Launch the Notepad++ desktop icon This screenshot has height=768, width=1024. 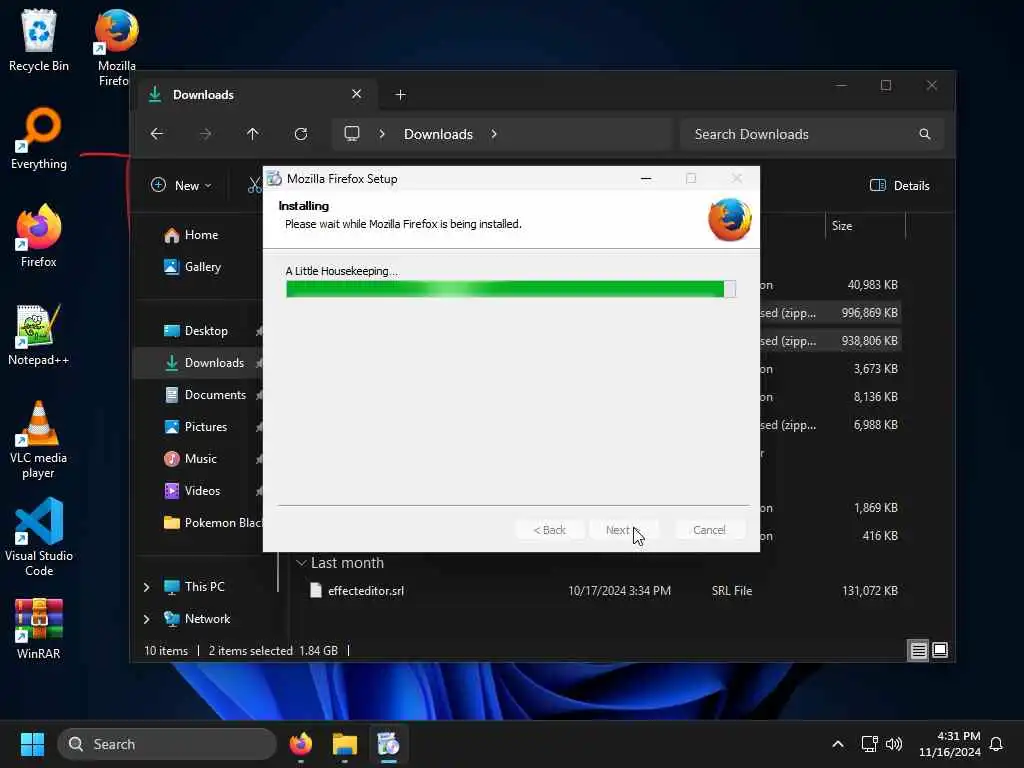coord(39,334)
